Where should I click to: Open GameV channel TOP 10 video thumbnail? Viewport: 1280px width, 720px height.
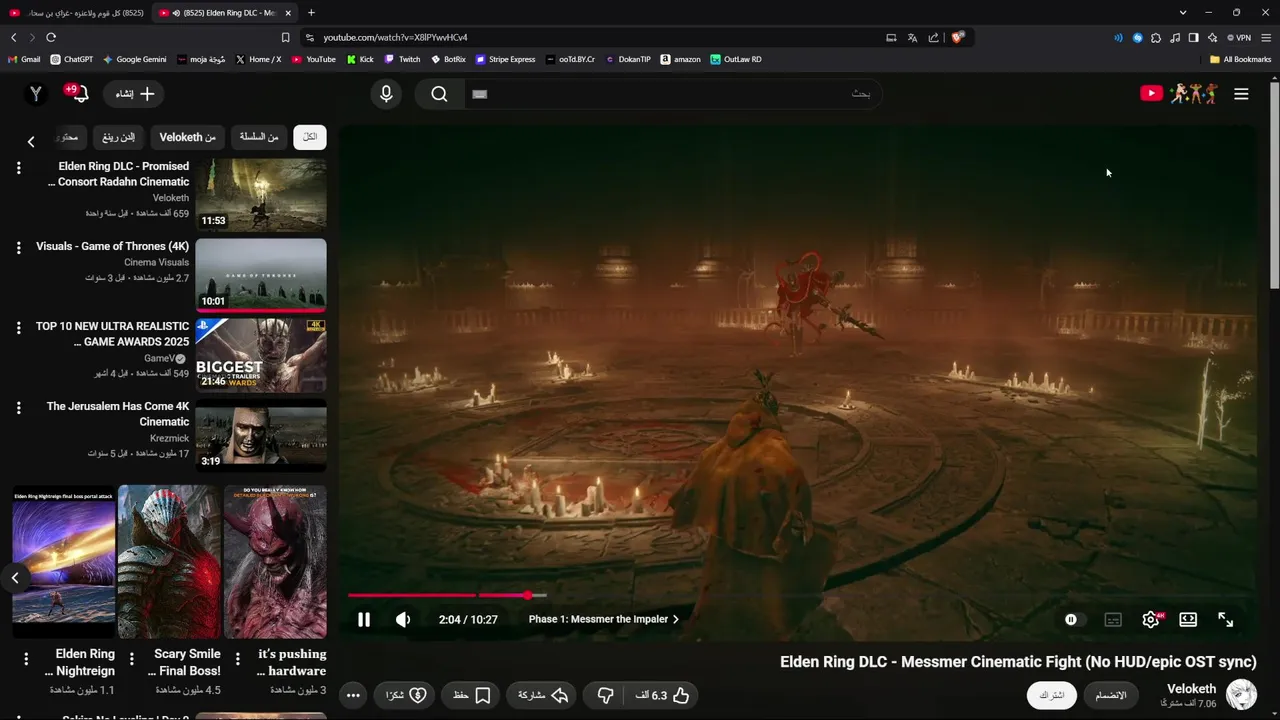point(261,355)
